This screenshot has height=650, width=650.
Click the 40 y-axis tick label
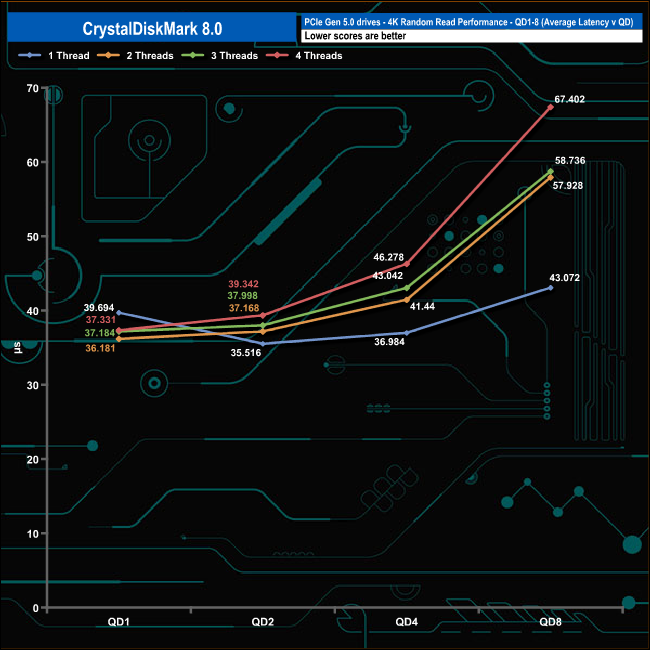click(32, 311)
